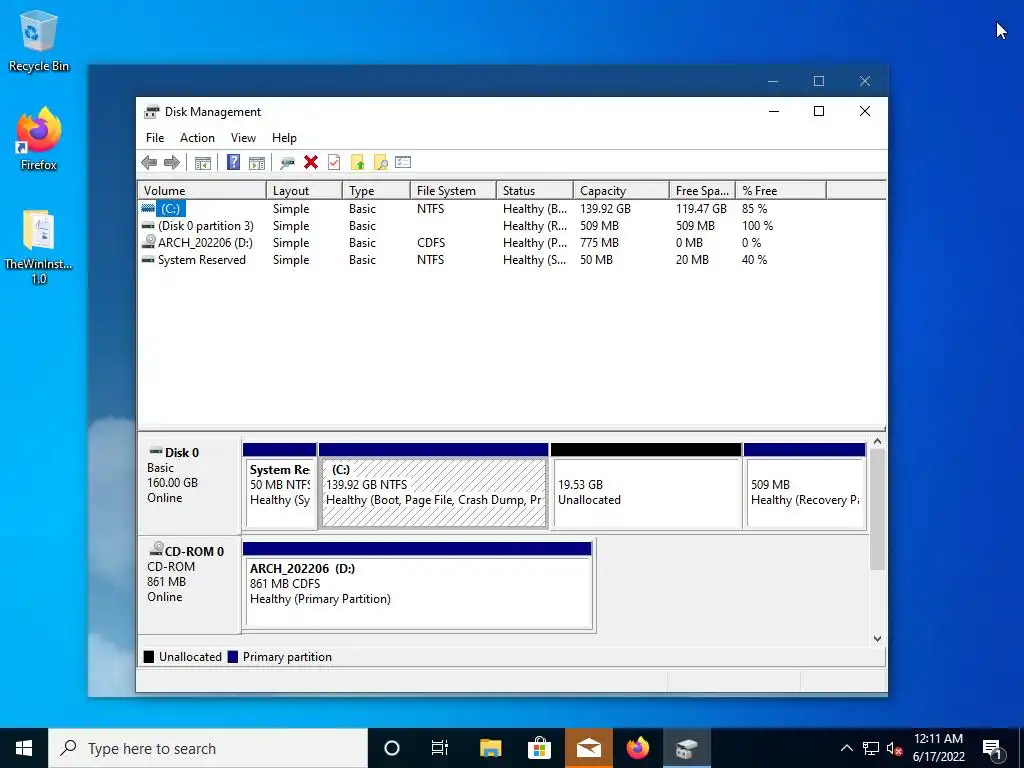Click the network tray icon
Image resolution: width=1024 pixels, height=768 pixels.
(871, 748)
